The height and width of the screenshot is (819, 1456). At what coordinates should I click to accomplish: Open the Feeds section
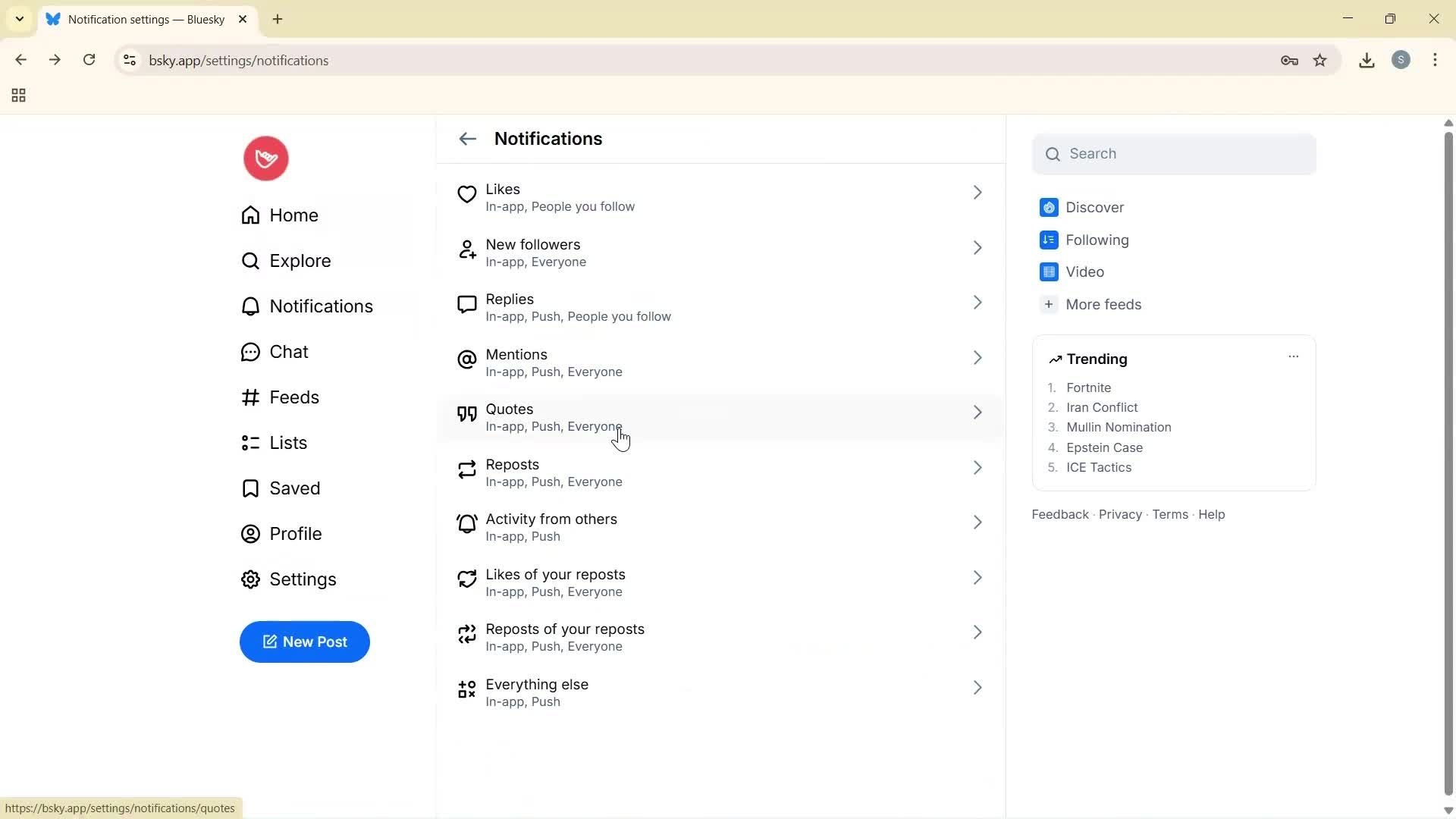(x=294, y=397)
